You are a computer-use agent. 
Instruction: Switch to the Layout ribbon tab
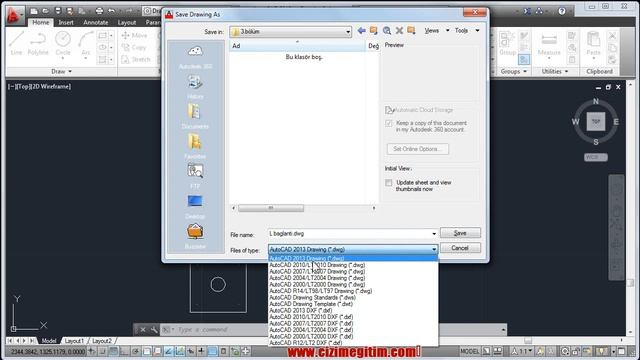[127, 22]
